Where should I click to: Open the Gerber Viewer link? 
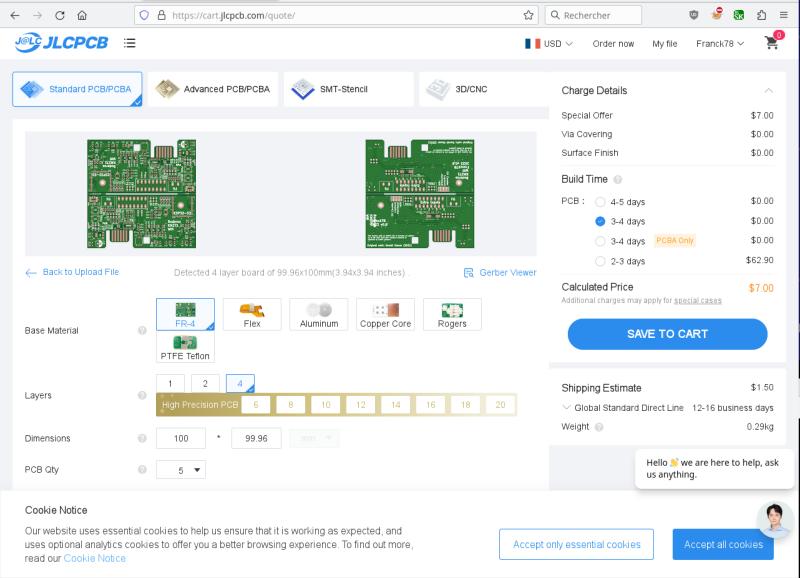[500, 273]
